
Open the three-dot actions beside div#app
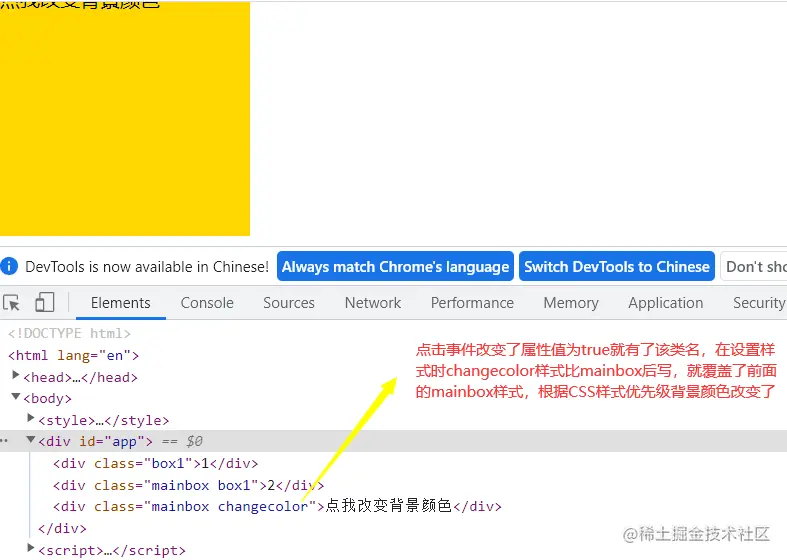(5, 441)
